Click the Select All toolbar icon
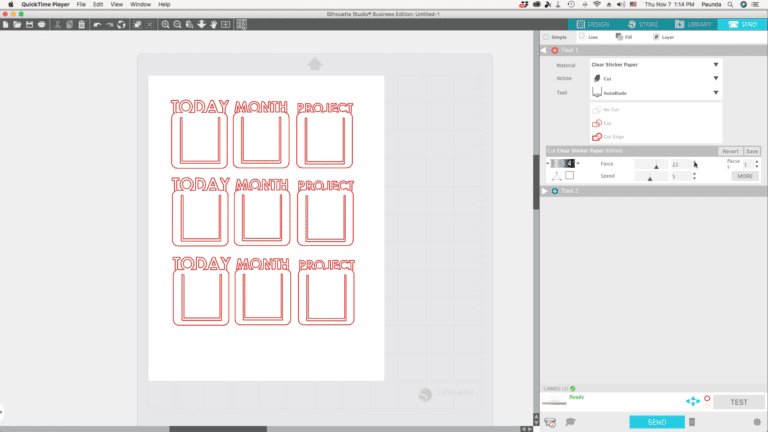The height and width of the screenshot is (432, 768). 138,24
